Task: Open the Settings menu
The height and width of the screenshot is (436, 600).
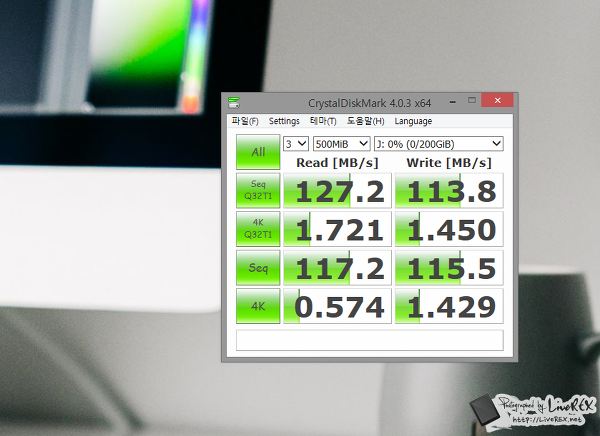Action: pyautogui.click(x=284, y=121)
